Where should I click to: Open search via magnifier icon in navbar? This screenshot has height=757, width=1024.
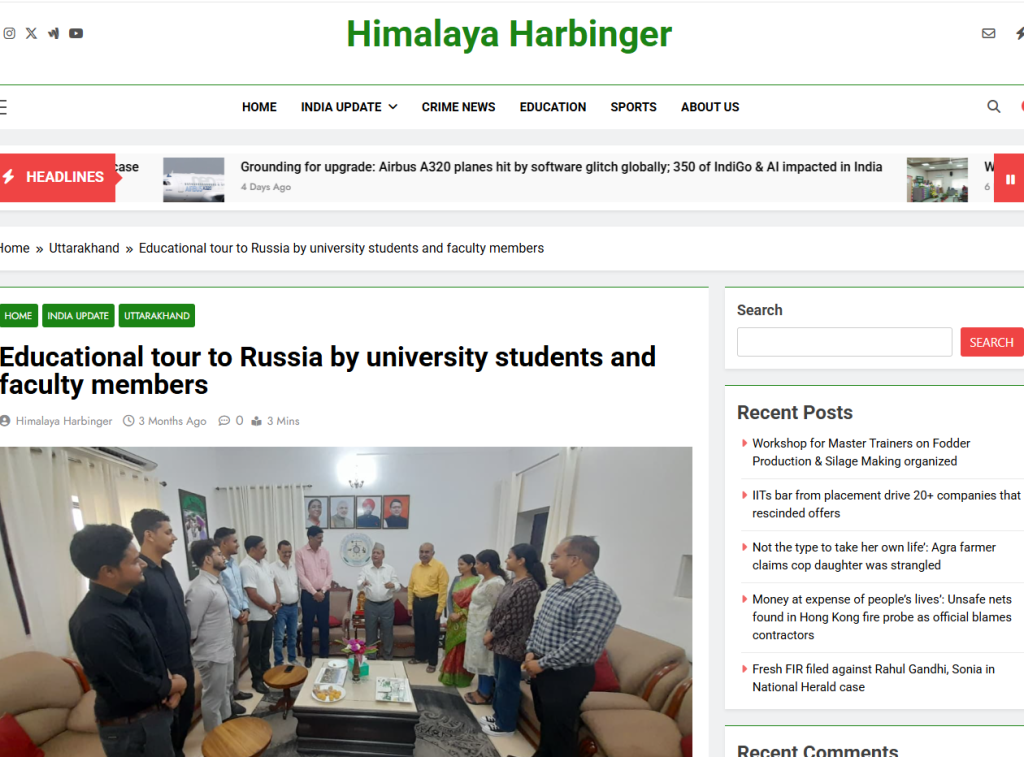pos(993,107)
